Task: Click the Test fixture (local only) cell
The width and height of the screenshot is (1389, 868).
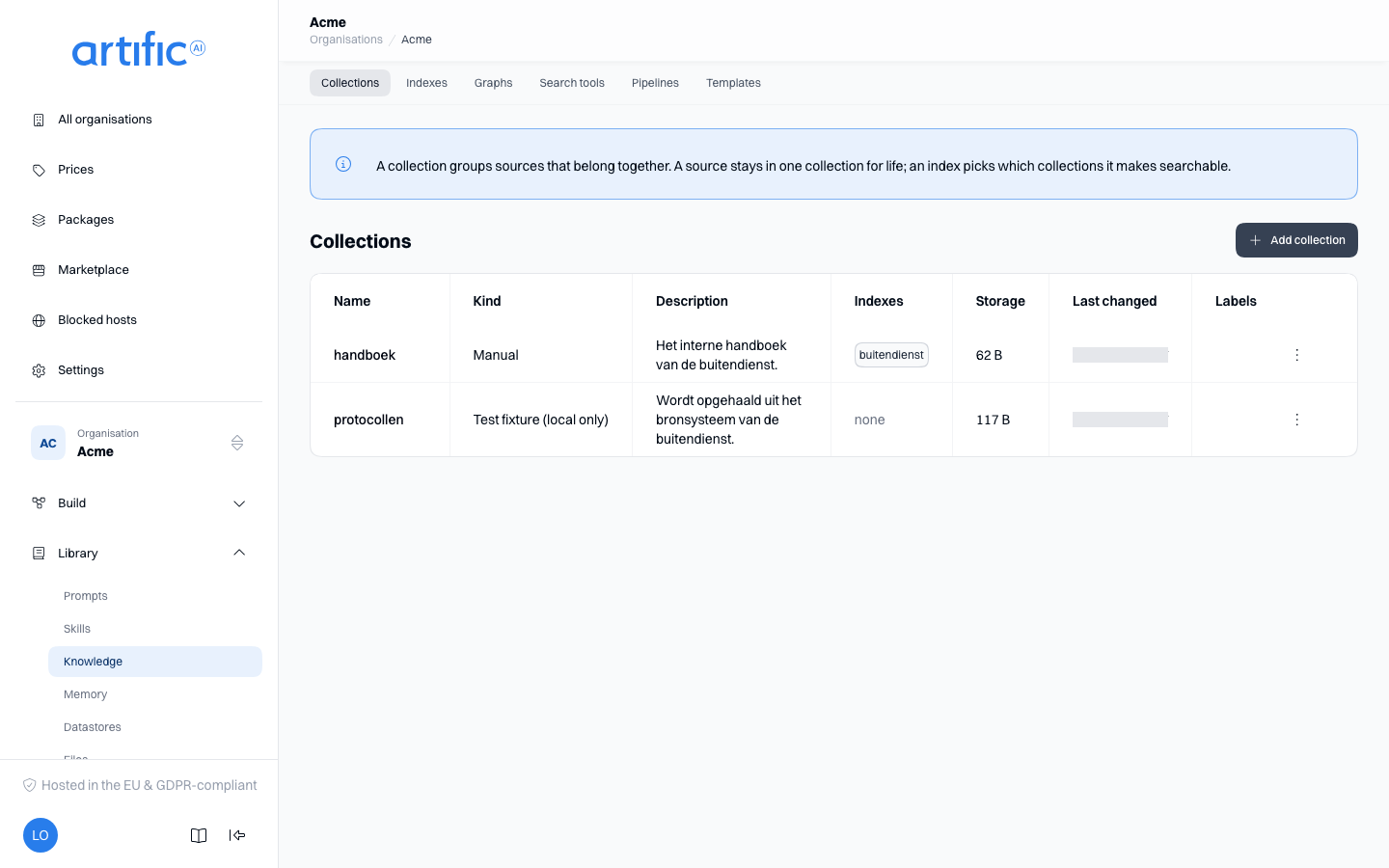Action: (540, 420)
